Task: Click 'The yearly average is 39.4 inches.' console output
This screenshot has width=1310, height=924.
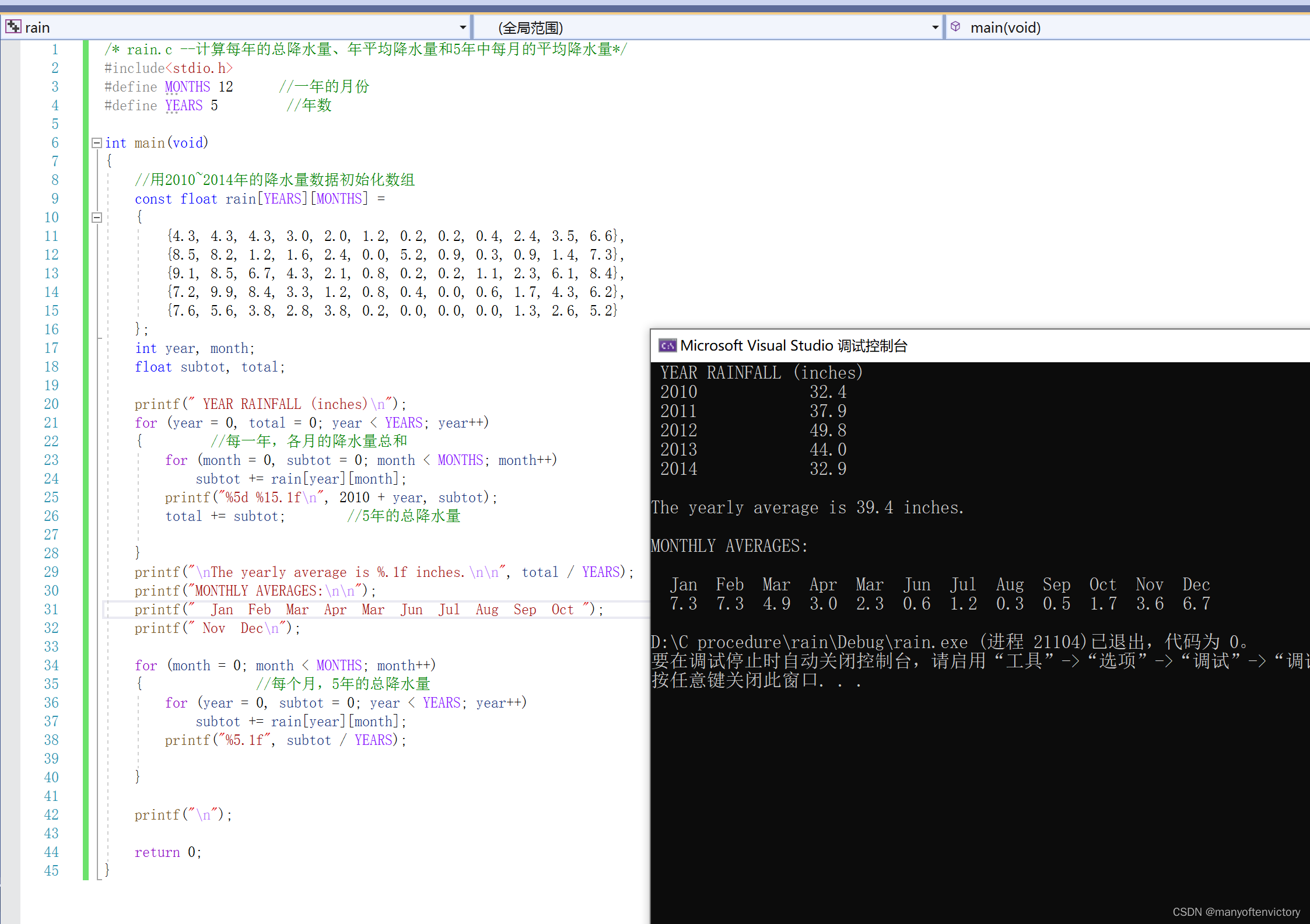Action: (808, 508)
